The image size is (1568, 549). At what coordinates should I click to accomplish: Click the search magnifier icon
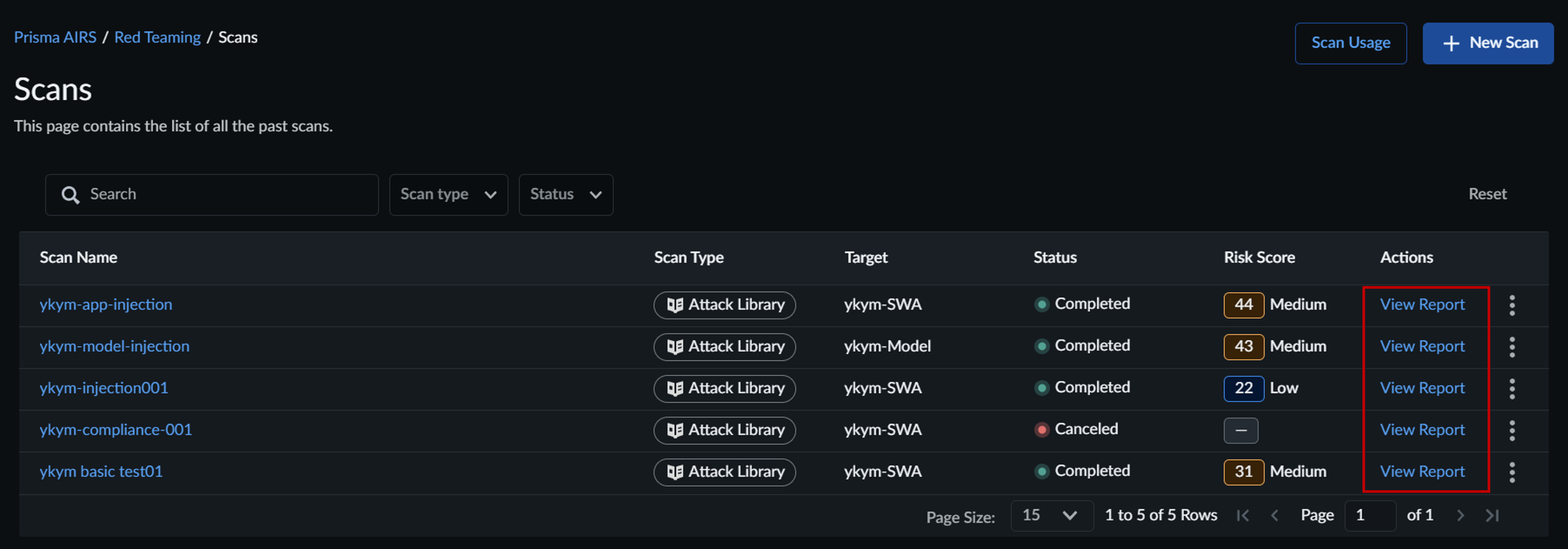(71, 195)
